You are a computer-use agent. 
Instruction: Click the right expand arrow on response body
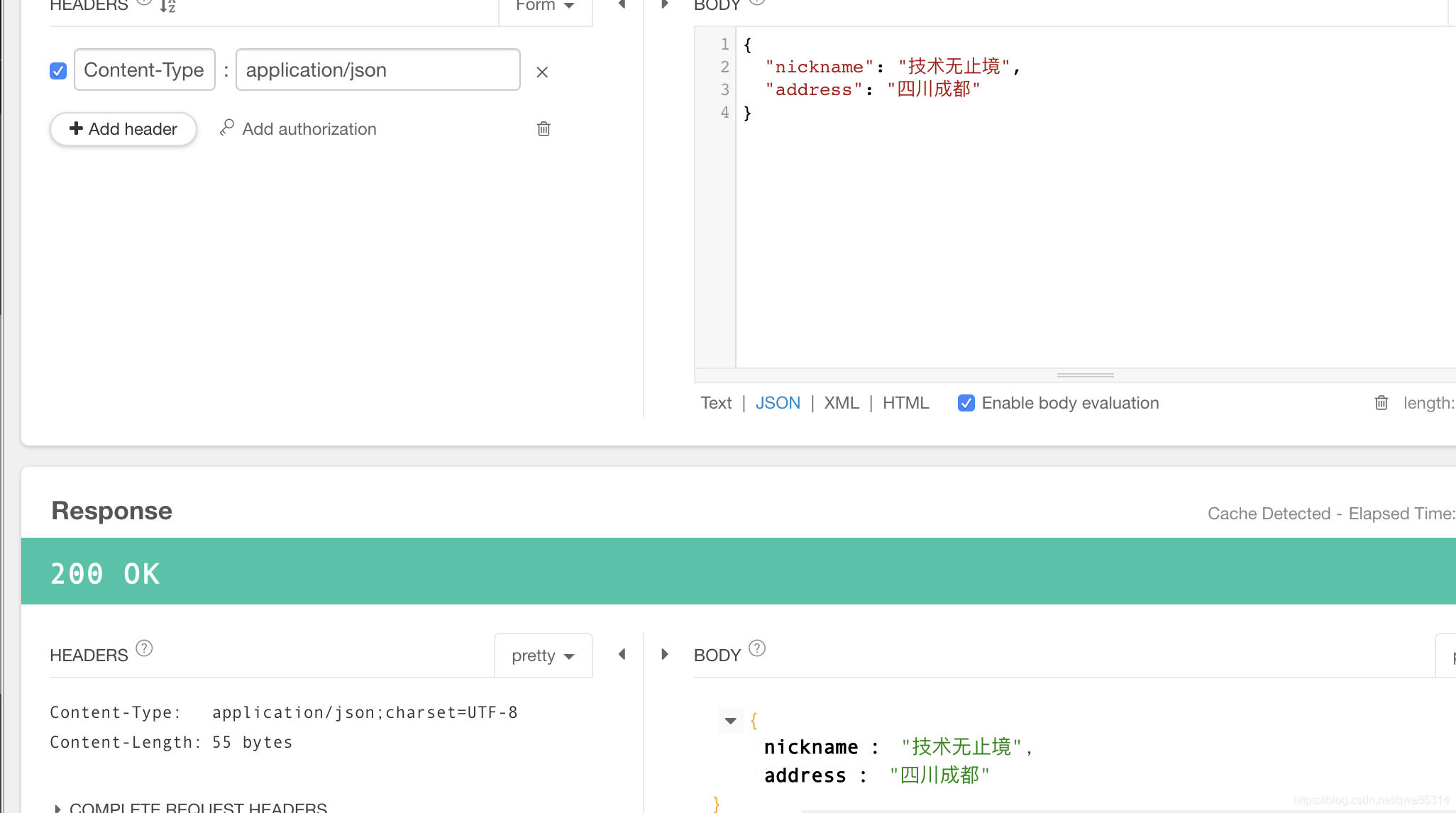pyautogui.click(x=665, y=654)
